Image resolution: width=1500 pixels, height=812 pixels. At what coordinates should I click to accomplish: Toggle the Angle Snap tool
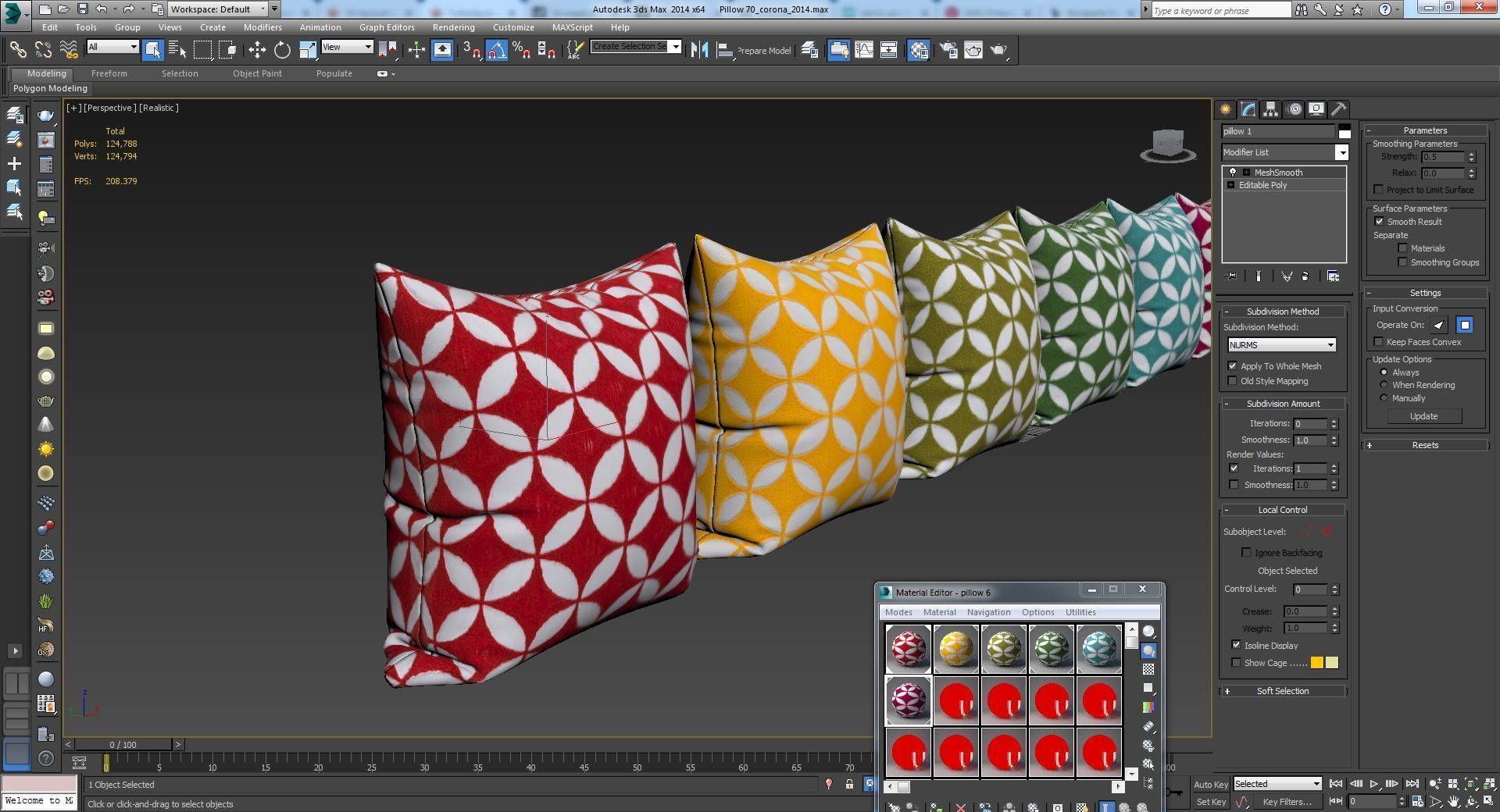click(x=497, y=50)
